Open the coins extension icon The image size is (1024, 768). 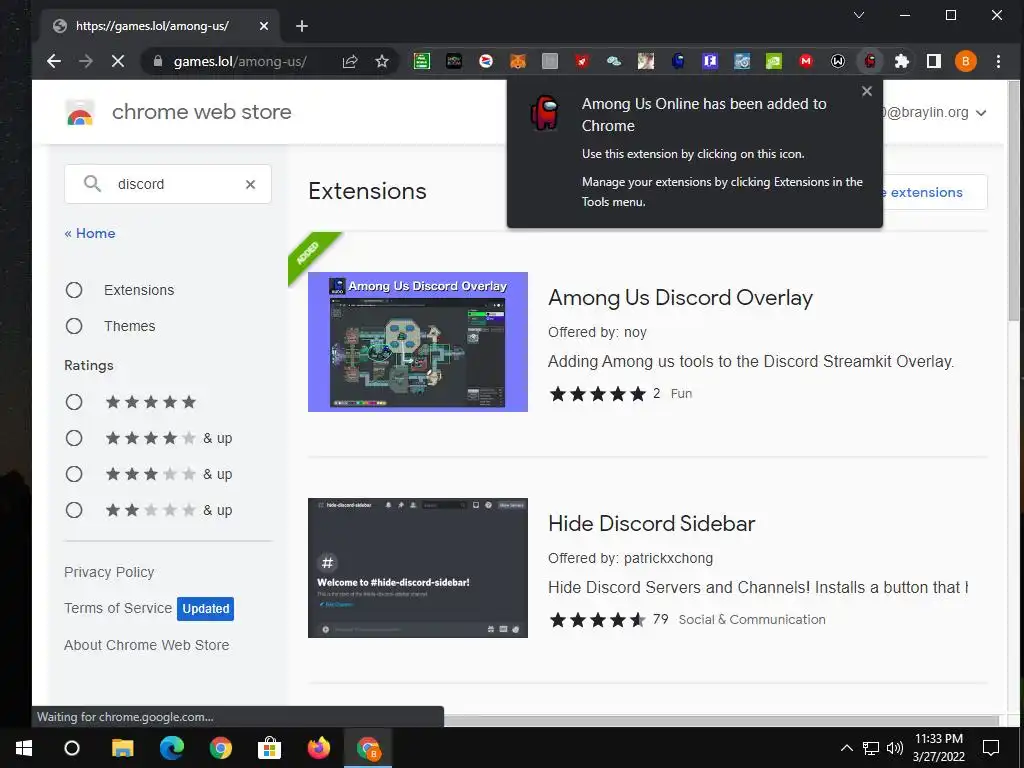(x=614, y=61)
